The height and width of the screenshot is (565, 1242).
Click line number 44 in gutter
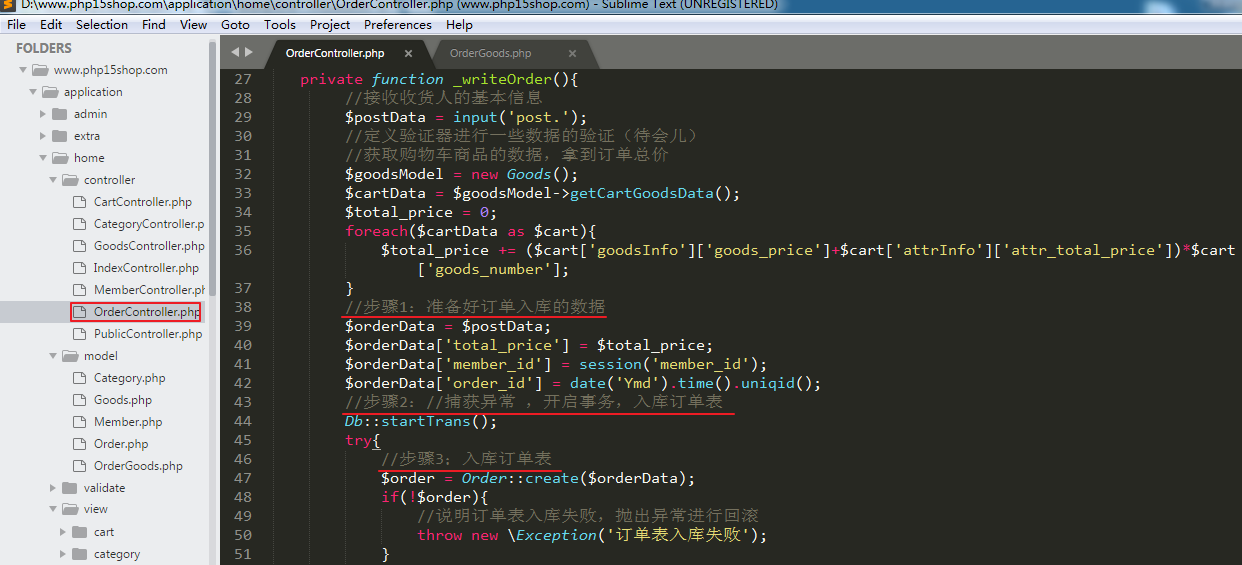tap(243, 421)
